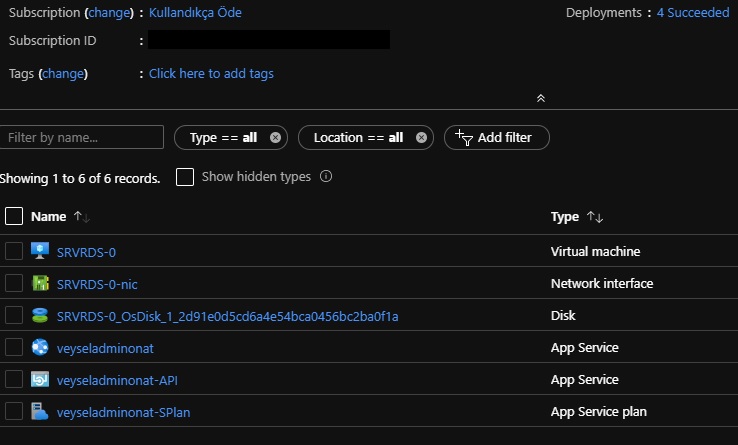
Task: Open the veyseladminonat-SPlan resource link
Action: pos(123,413)
